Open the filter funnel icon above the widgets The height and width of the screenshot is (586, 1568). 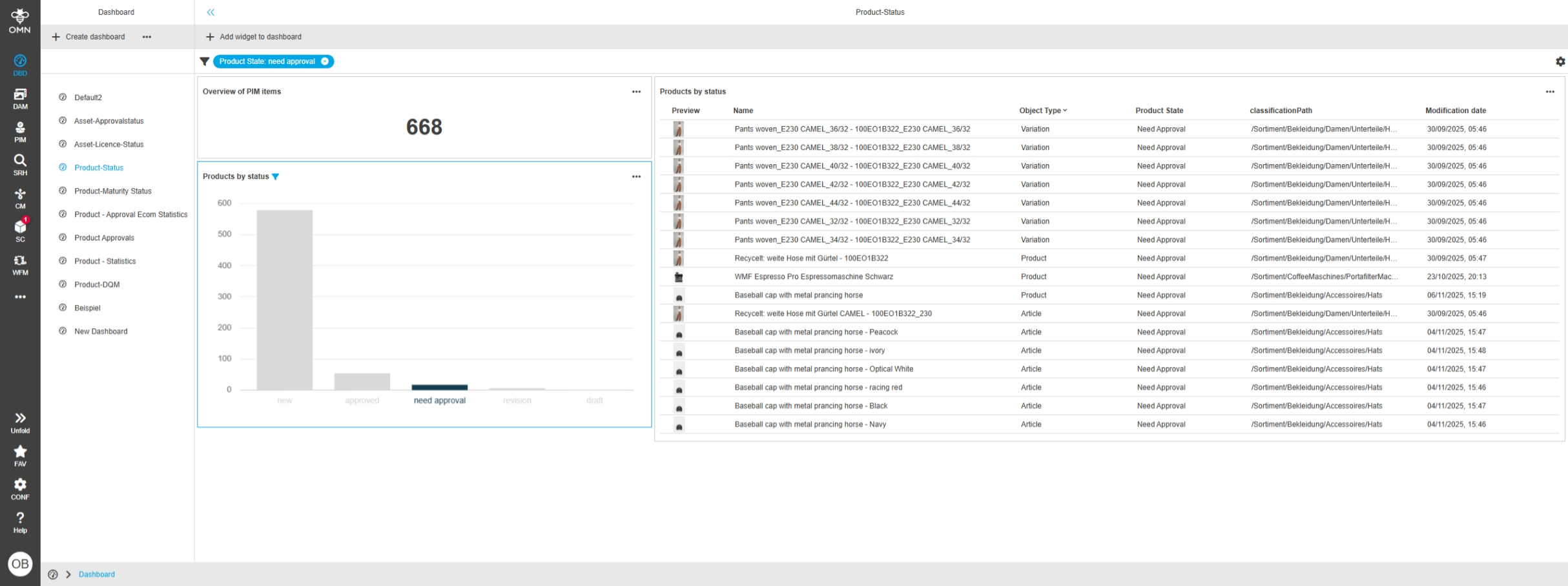(205, 61)
